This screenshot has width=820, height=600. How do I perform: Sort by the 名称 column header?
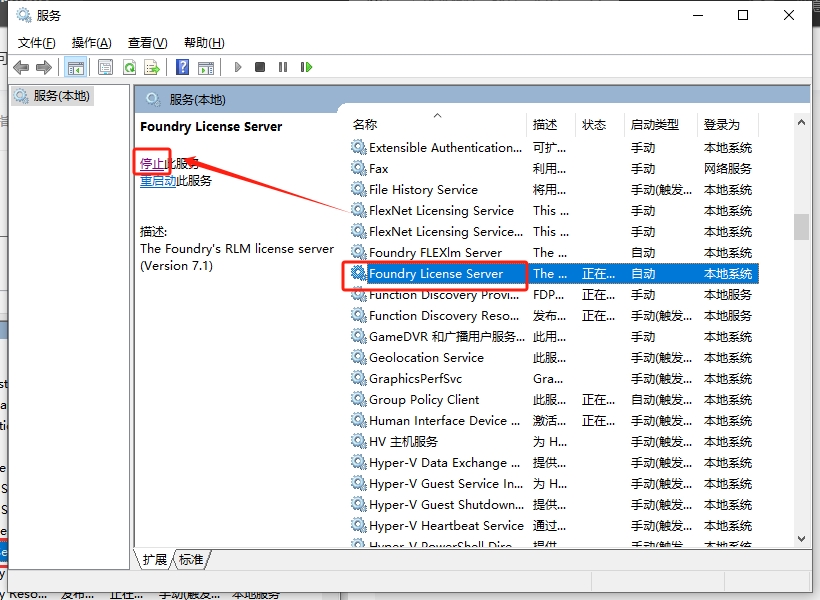coord(365,125)
